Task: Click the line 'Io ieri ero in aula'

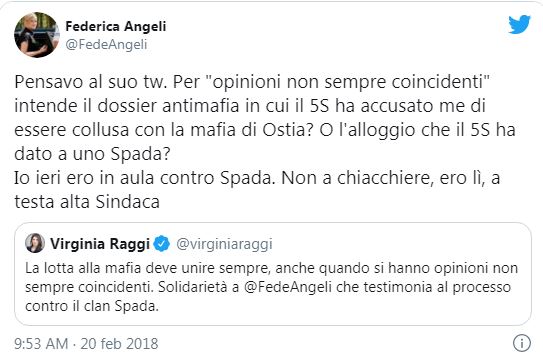Action: coord(257,178)
